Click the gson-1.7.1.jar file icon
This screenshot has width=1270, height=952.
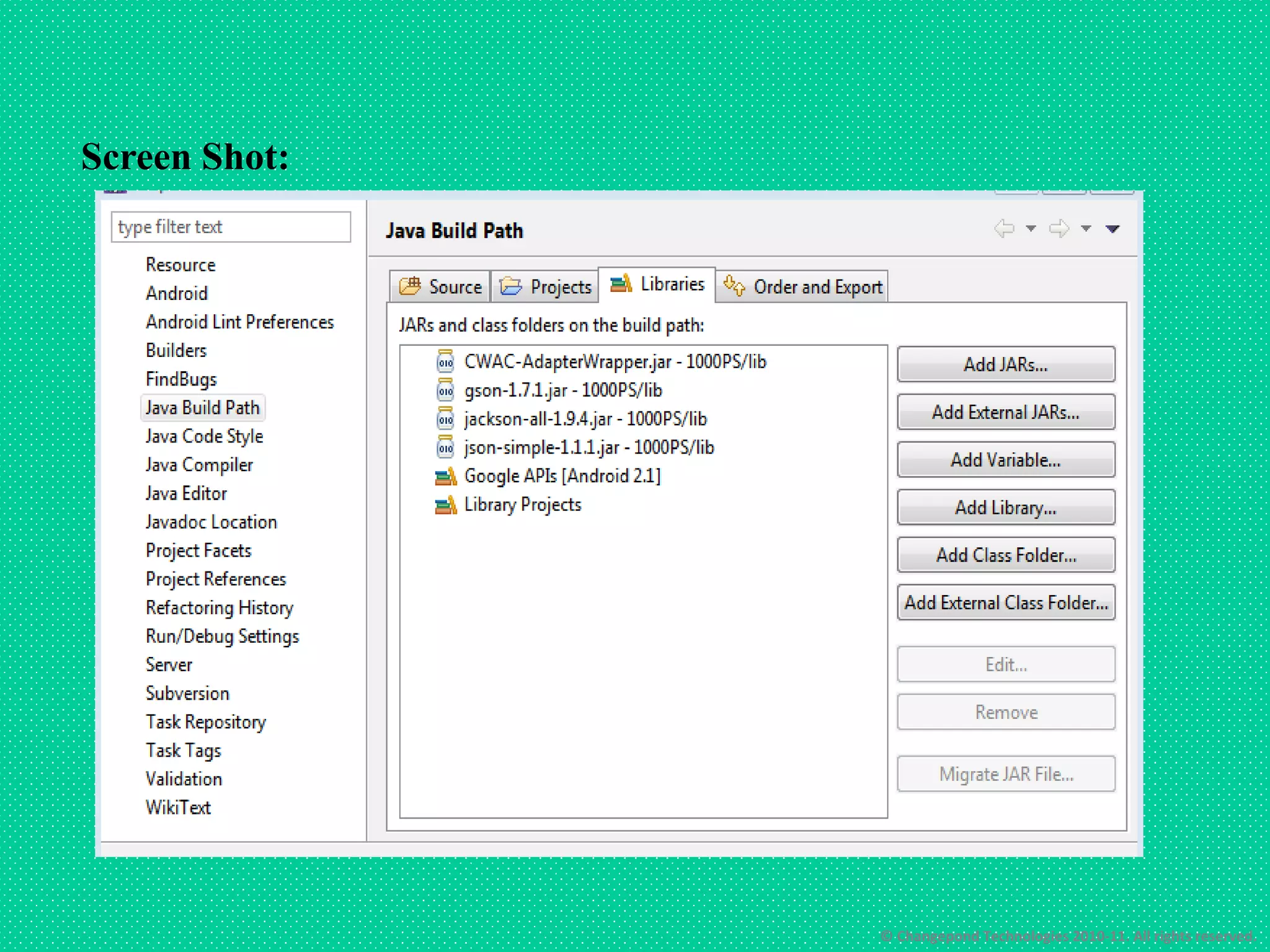point(445,390)
